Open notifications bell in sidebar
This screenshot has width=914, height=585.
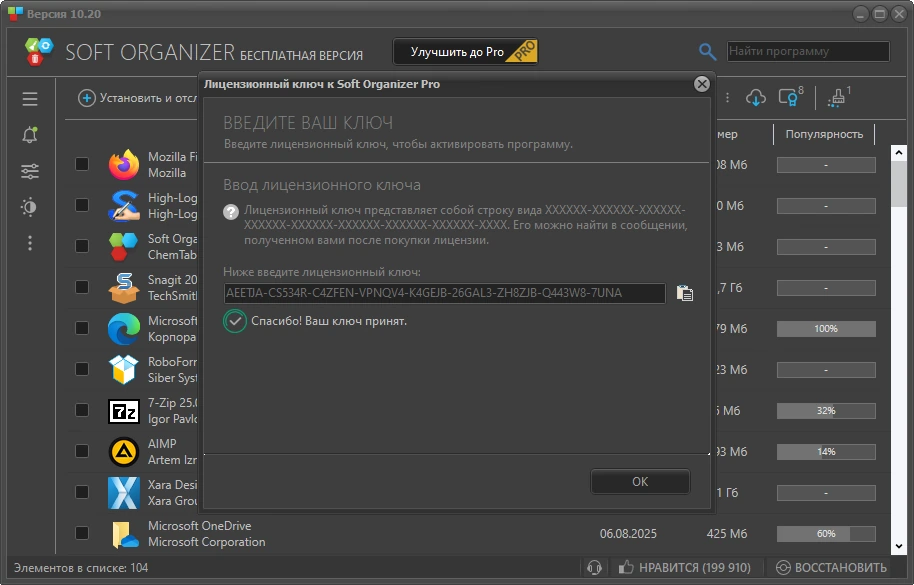point(30,135)
